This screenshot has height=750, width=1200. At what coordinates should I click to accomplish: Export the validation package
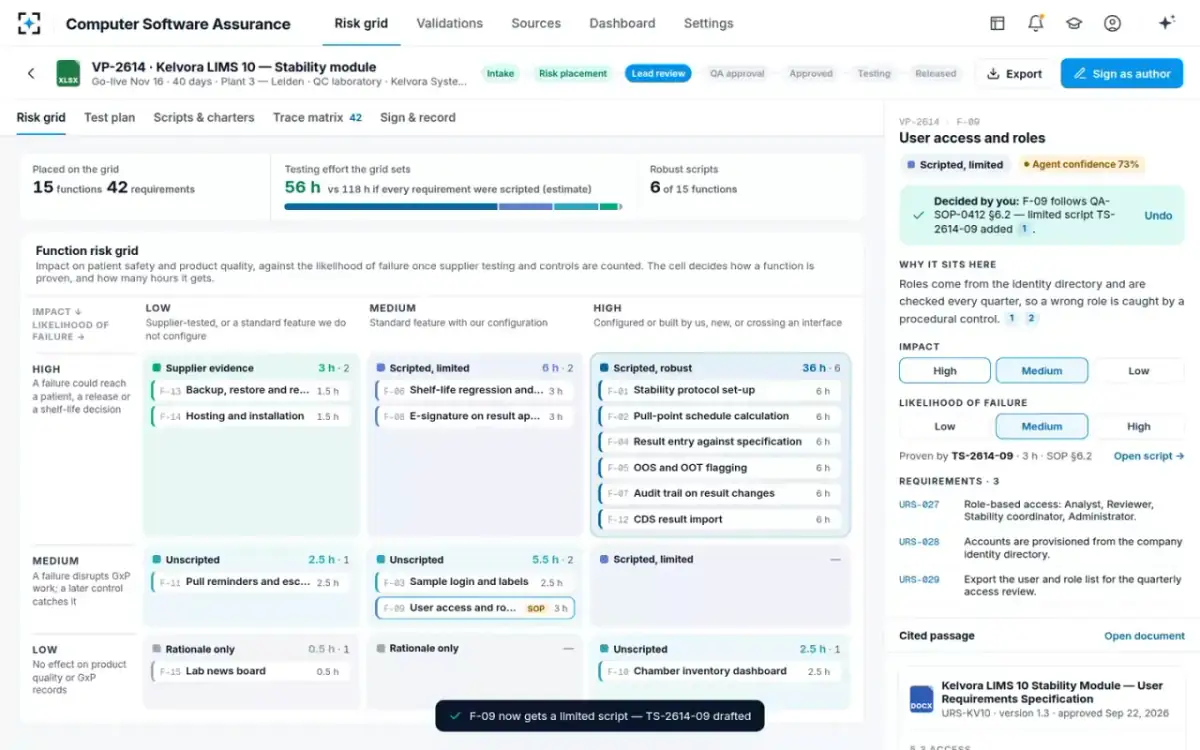1014,73
